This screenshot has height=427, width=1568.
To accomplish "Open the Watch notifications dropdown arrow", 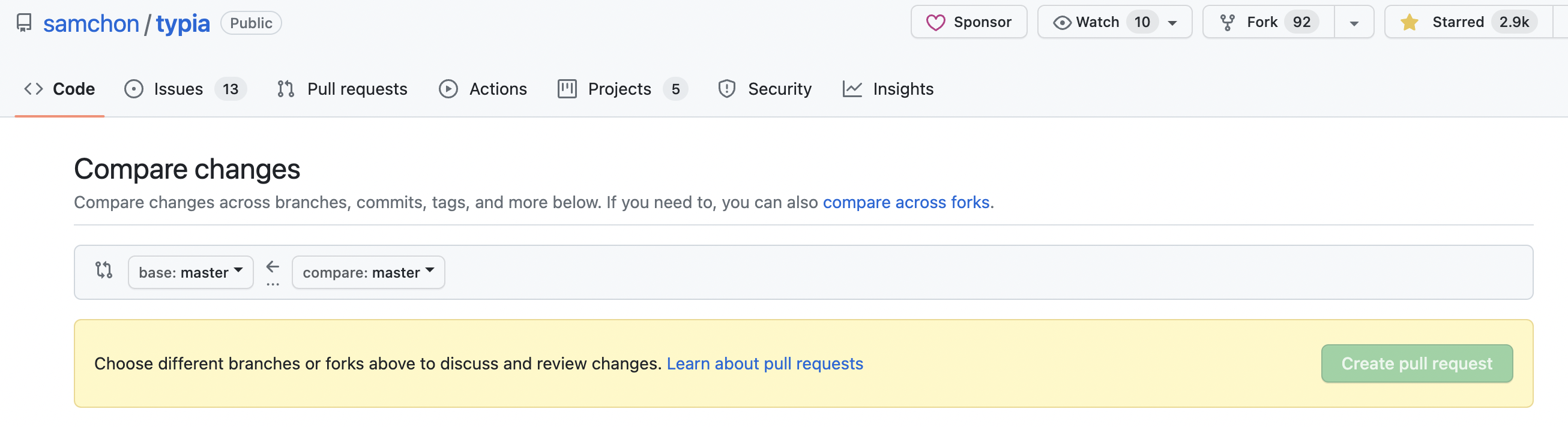I will tap(1172, 23).
